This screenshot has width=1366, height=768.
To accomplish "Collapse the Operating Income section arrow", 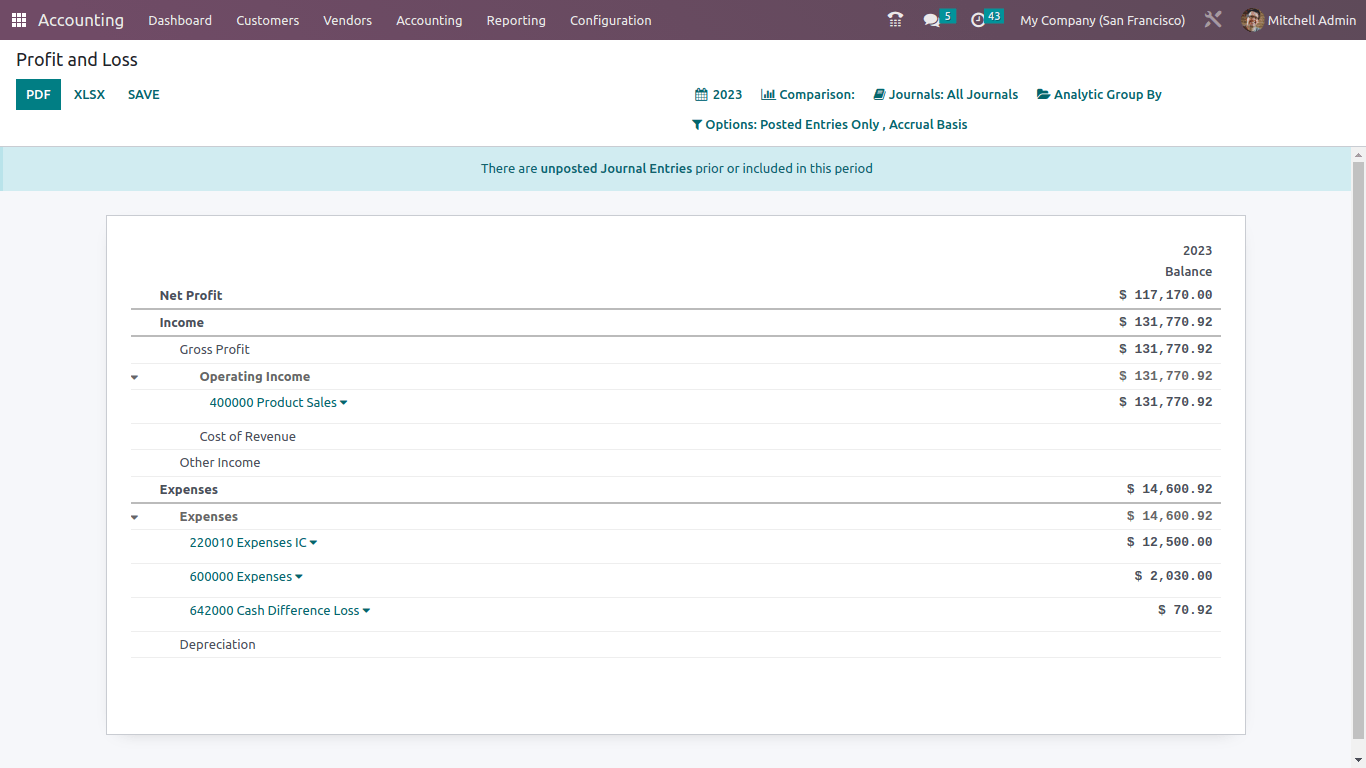I will pos(135,378).
